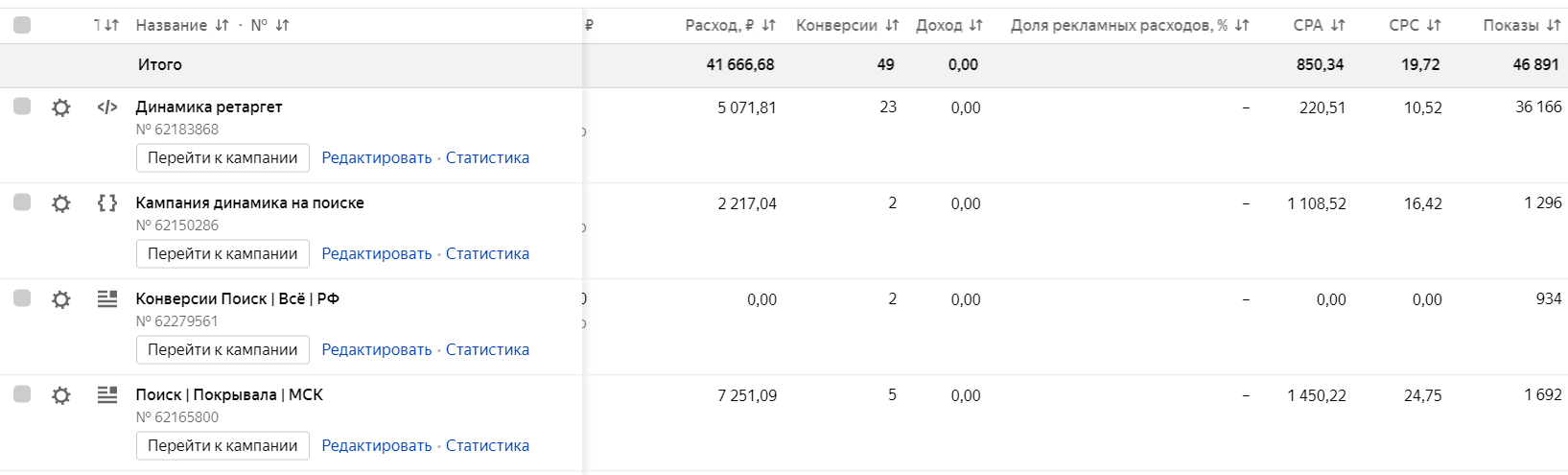The image size is (1568, 475).
Task: Click text-ad type icon of Конверсии Поиск
Action: tap(107, 298)
